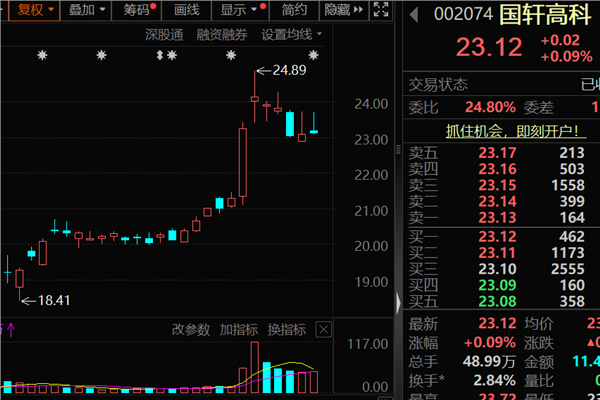Select the 画线 drawing tool
600x400 pixels.
click(187, 10)
